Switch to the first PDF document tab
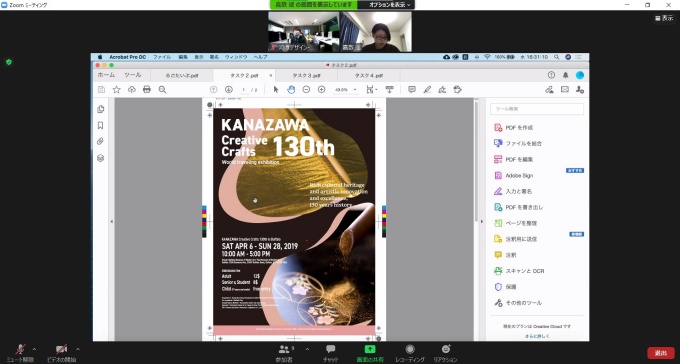Screen dimensions: 680x364 [182, 75]
